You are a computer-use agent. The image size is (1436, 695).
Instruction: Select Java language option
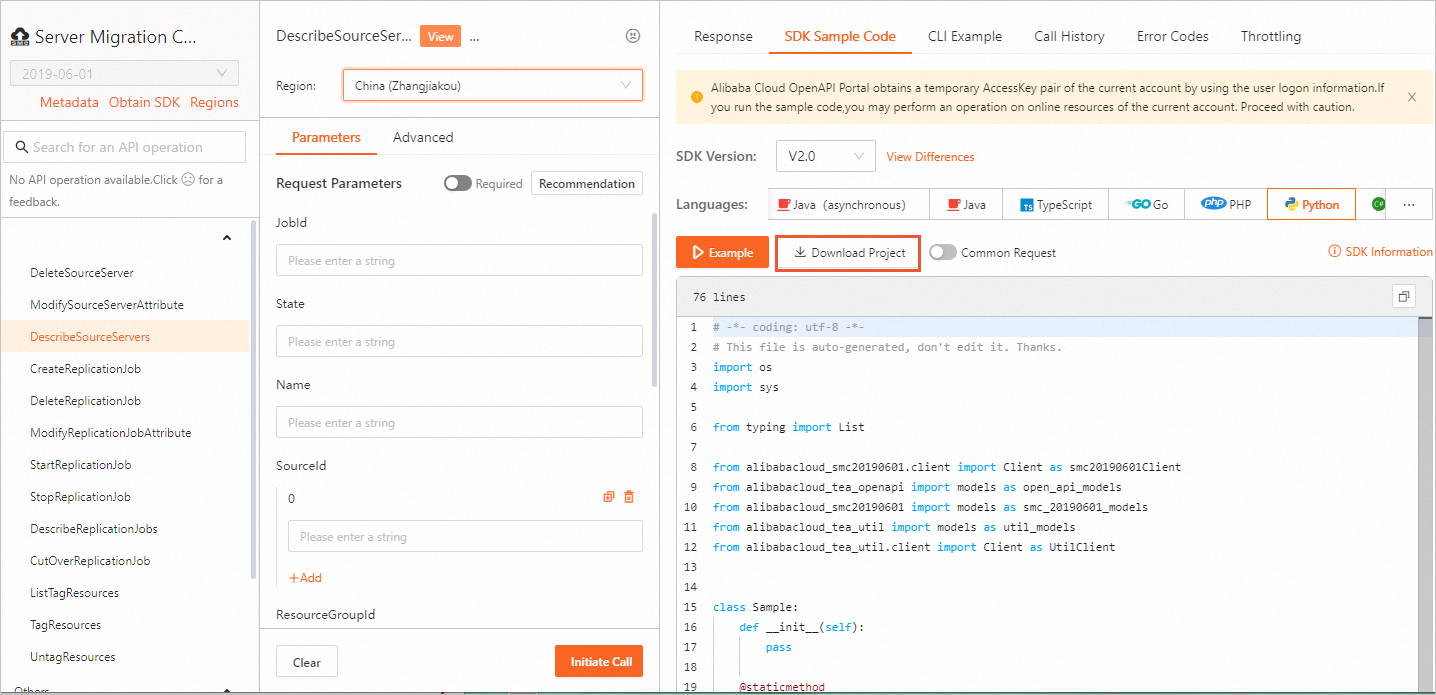966,204
